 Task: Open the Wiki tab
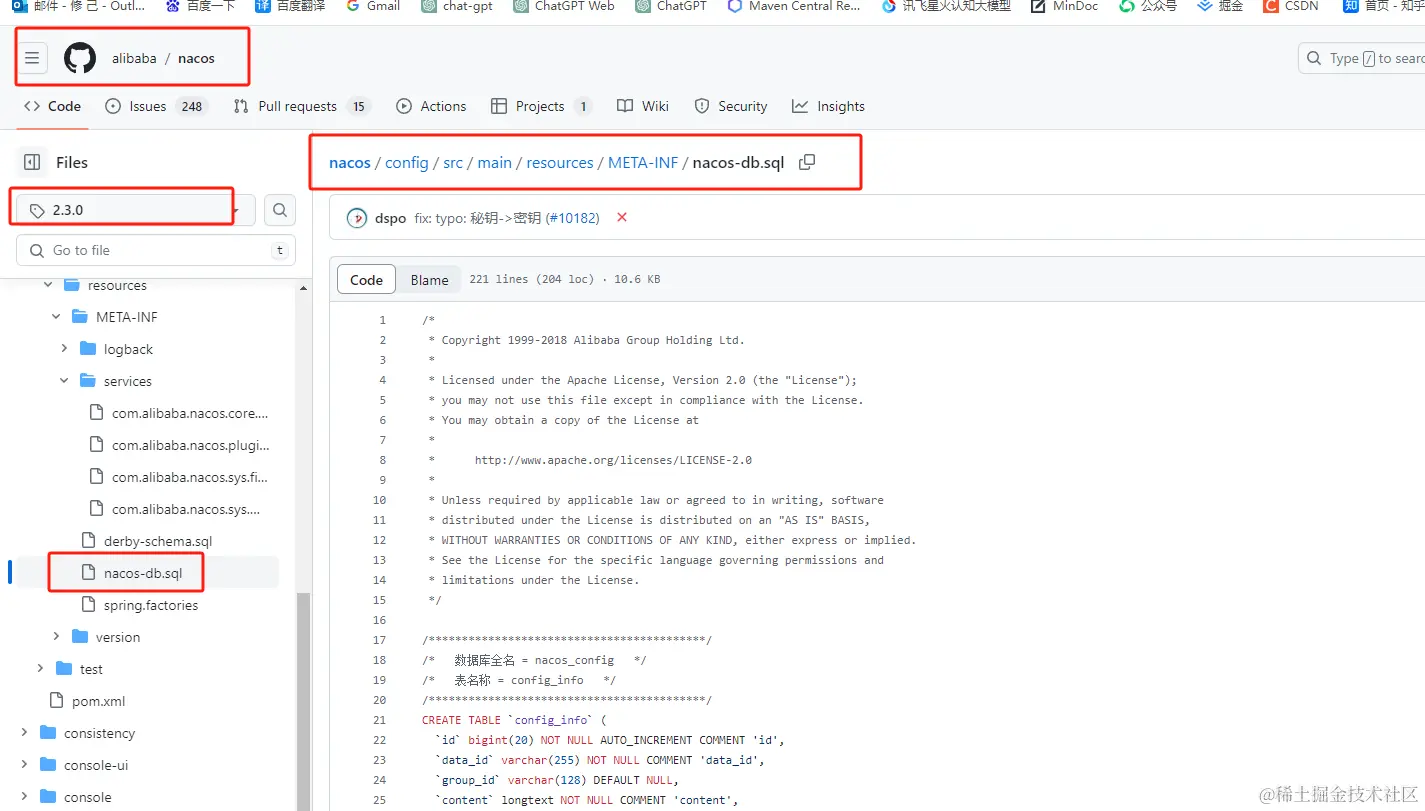643,106
